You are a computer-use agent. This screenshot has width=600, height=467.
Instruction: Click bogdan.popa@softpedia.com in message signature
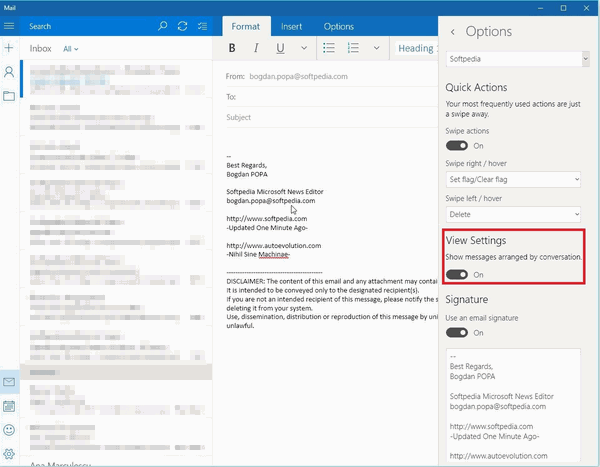[x=271, y=201]
